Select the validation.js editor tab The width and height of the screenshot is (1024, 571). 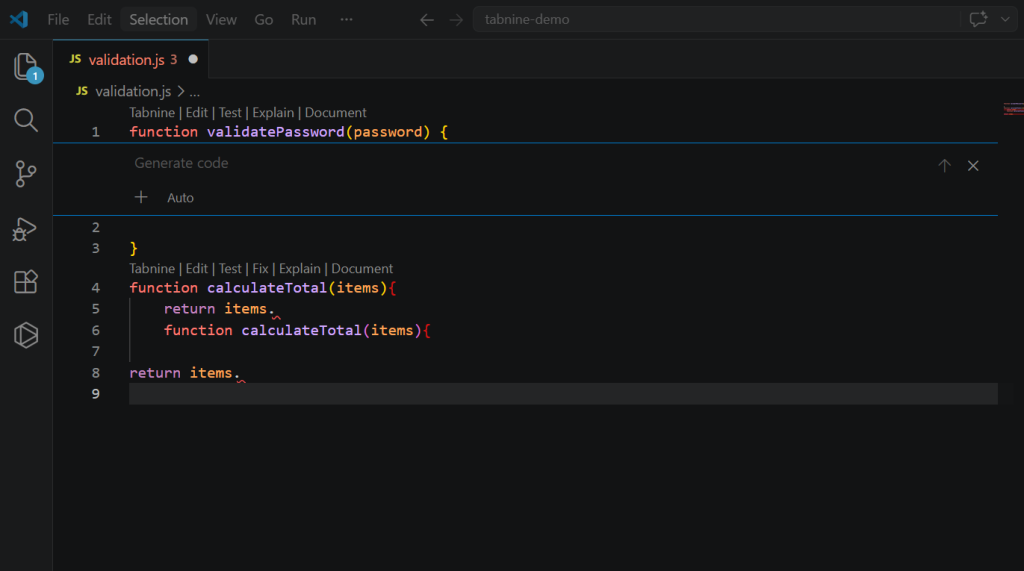pos(131,59)
